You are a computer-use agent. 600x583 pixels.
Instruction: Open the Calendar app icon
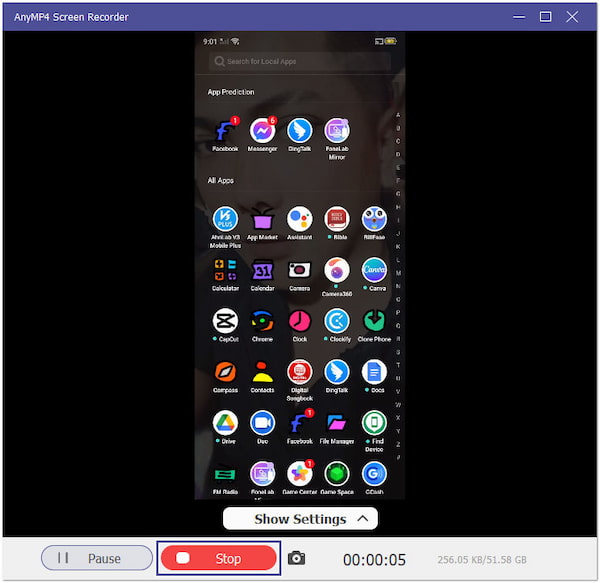coord(262,270)
